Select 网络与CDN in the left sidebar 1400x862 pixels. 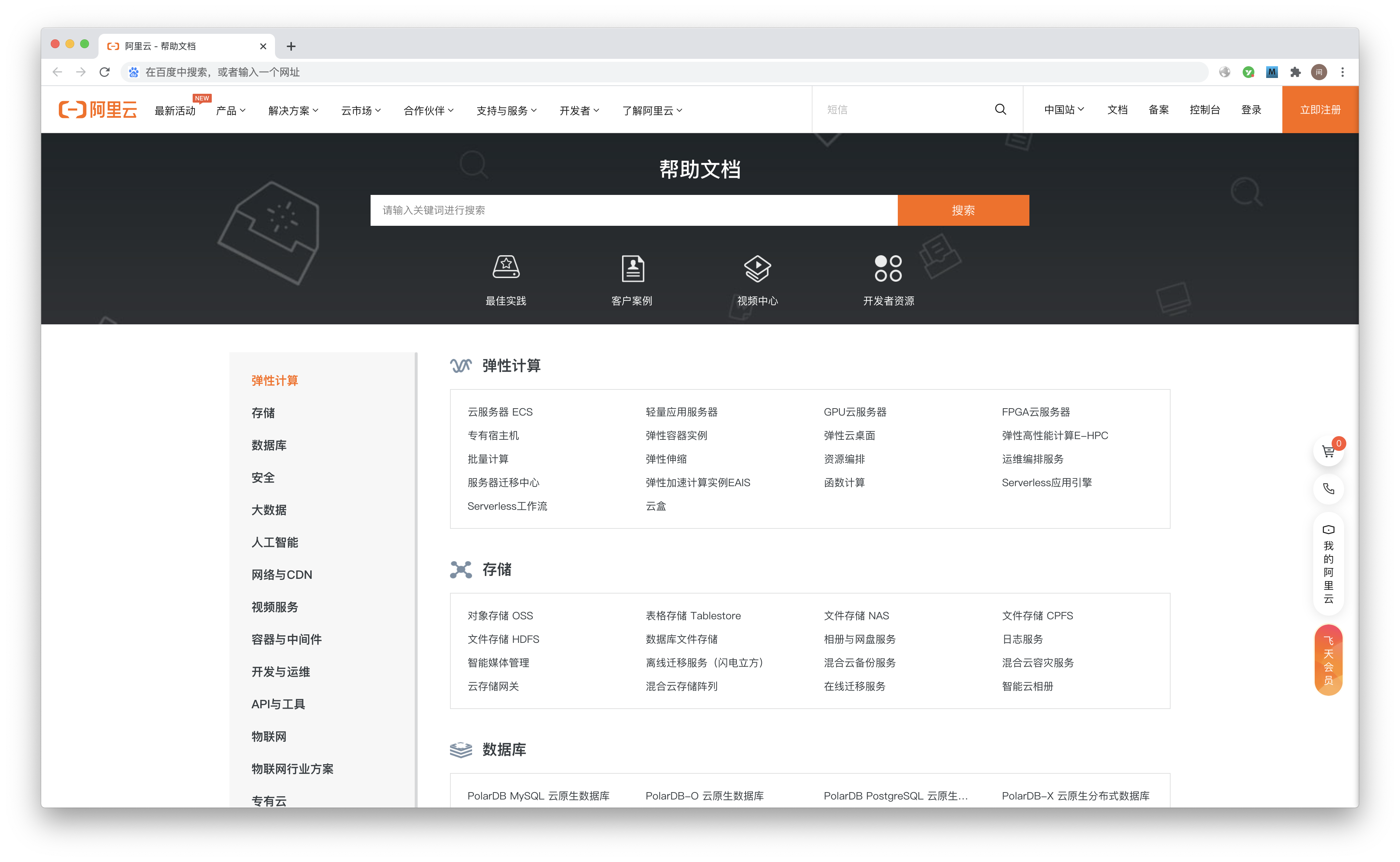coord(282,575)
